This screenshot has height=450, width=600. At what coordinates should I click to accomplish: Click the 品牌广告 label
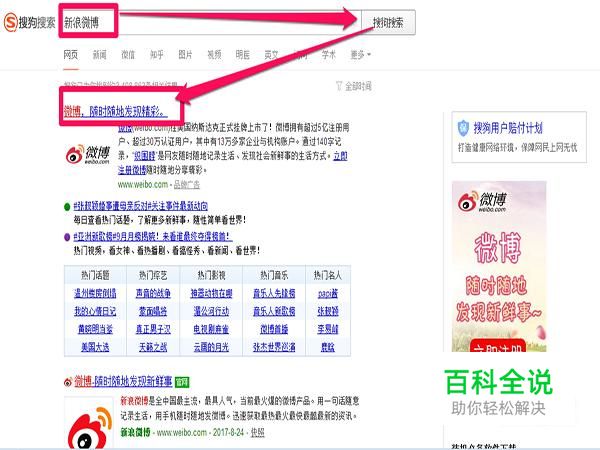[x=187, y=184]
